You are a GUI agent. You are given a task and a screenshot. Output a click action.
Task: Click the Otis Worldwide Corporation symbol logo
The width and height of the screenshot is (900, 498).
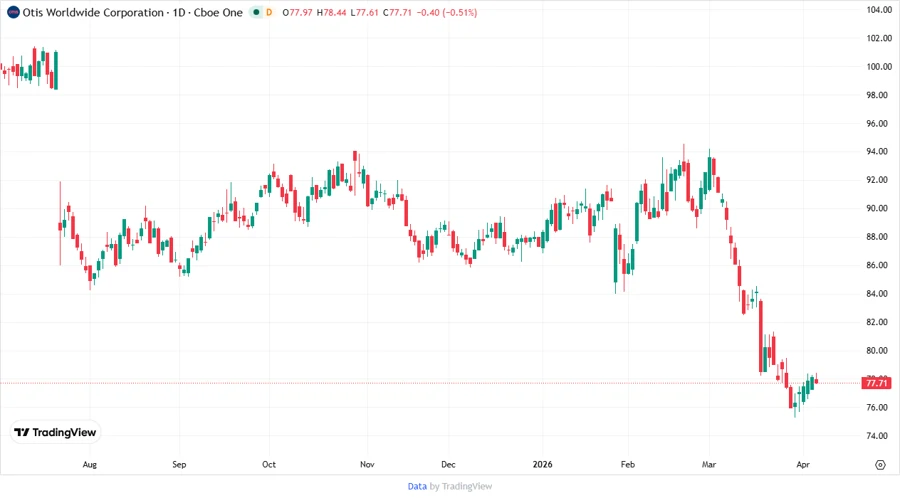tap(13, 12)
